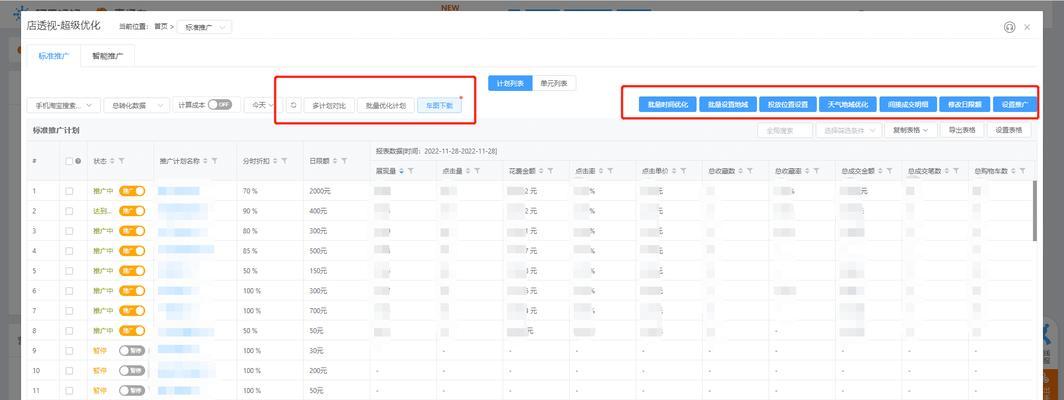Sort table by 推广计划名称 arrows
This screenshot has width=1064, height=400.
pyautogui.click(x=206, y=161)
